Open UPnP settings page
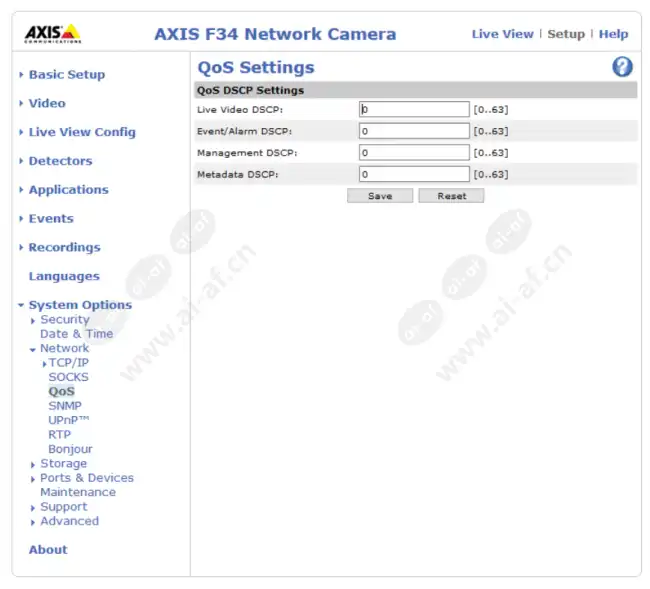The height and width of the screenshot is (589, 650). point(68,420)
